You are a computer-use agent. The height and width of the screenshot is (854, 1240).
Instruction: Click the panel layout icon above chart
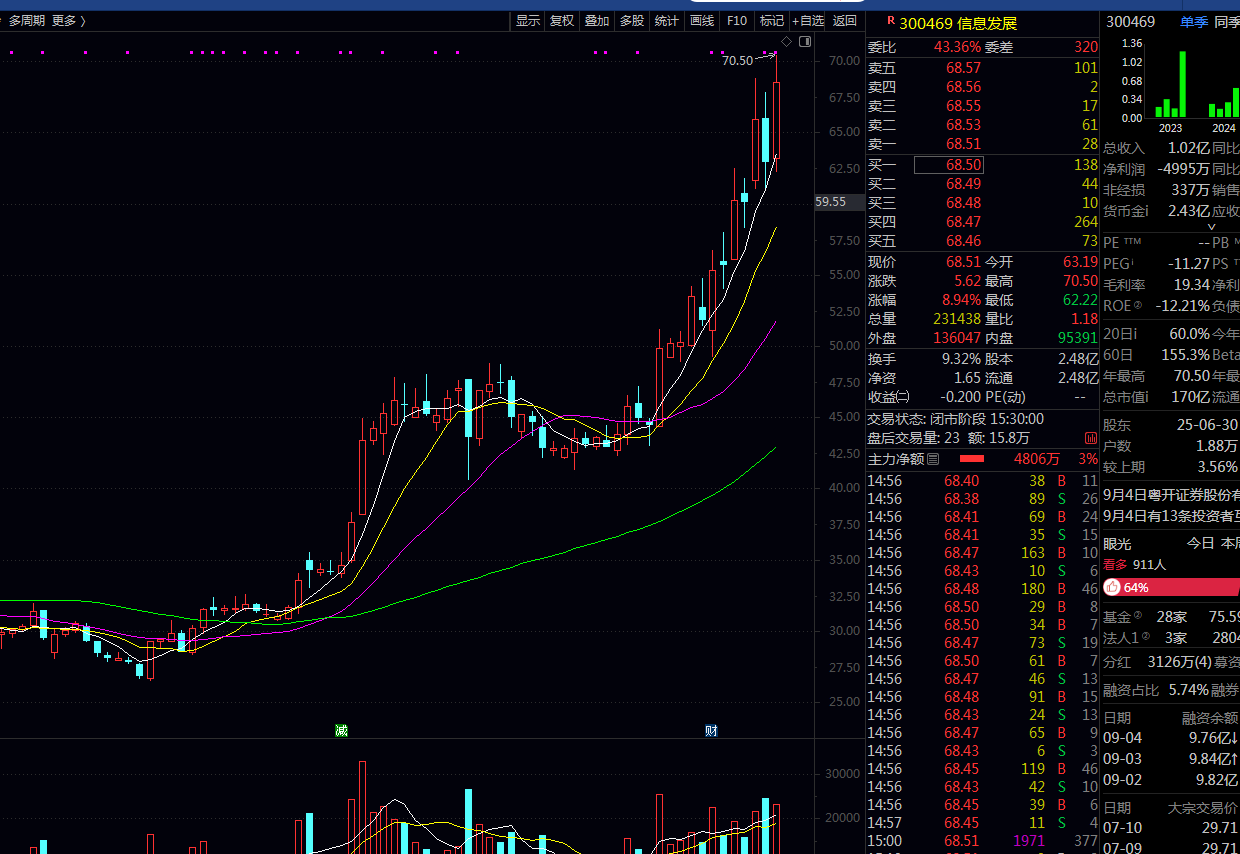pyautogui.click(x=803, y=41)
